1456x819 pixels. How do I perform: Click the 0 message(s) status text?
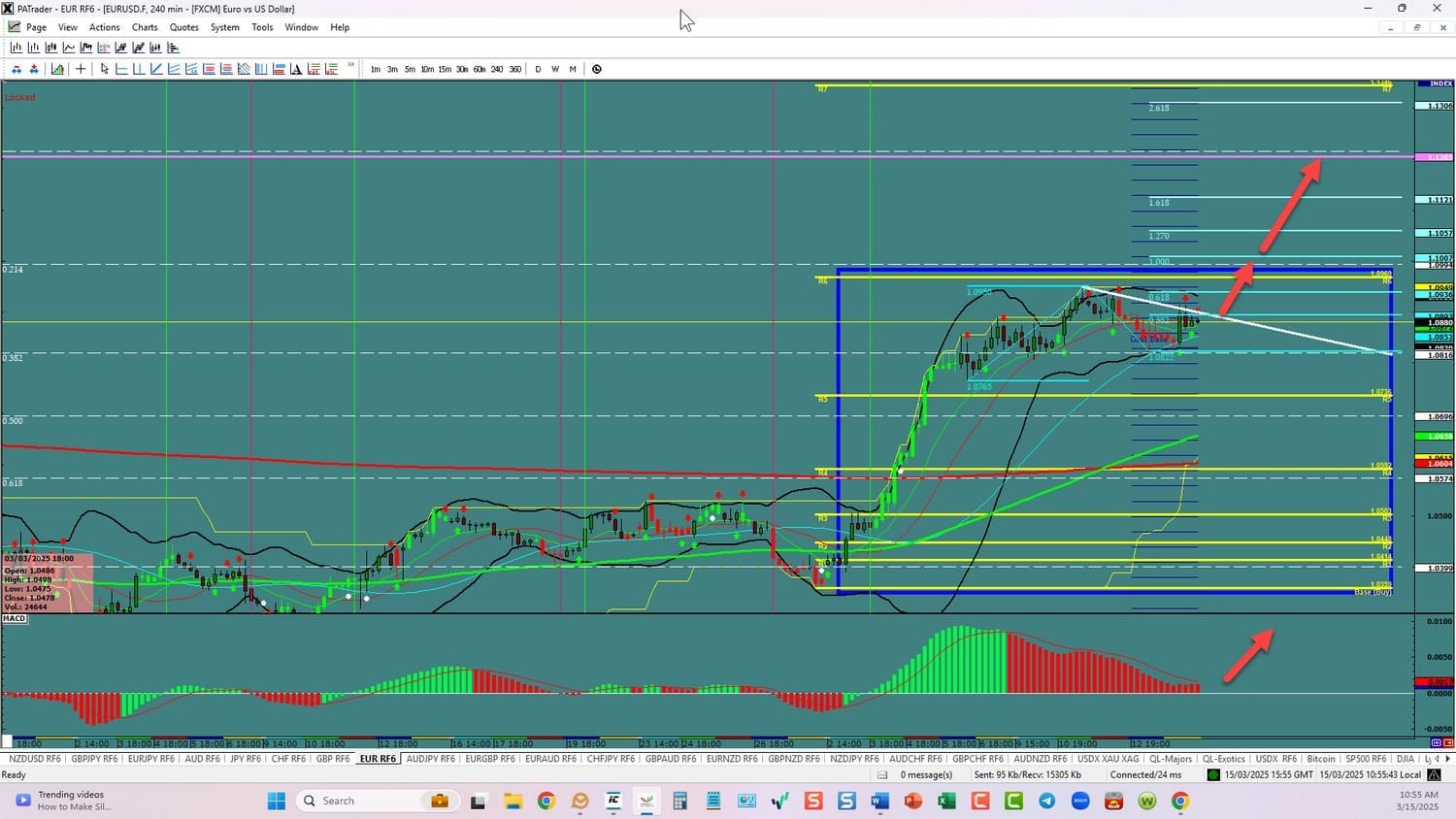(x=926, y=774)
